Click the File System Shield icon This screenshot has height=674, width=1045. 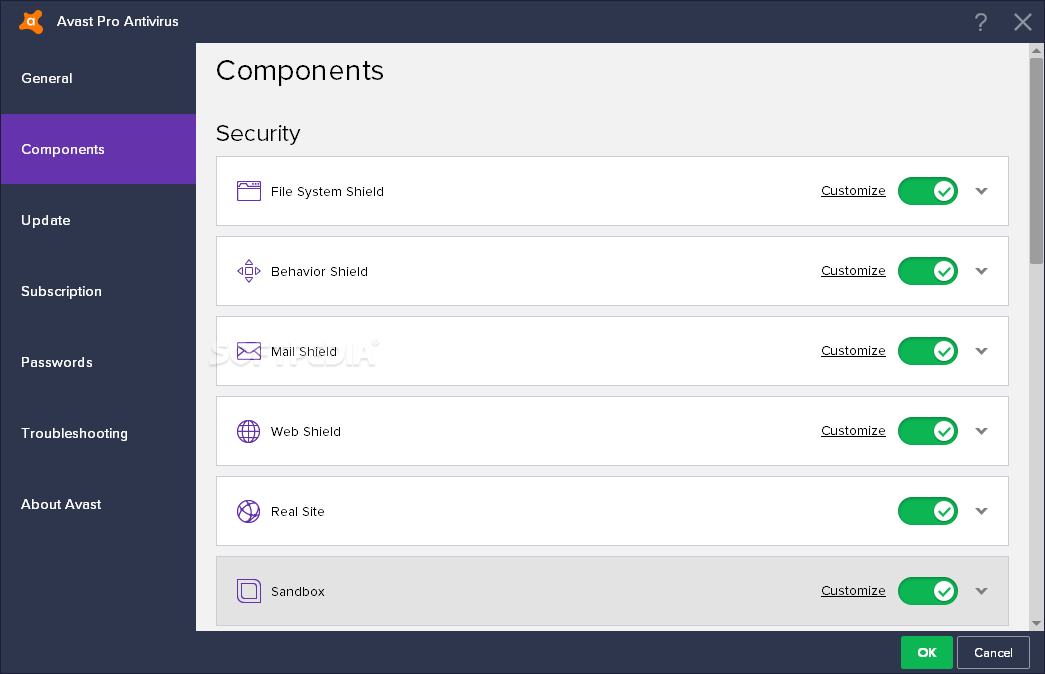(249, 191)
